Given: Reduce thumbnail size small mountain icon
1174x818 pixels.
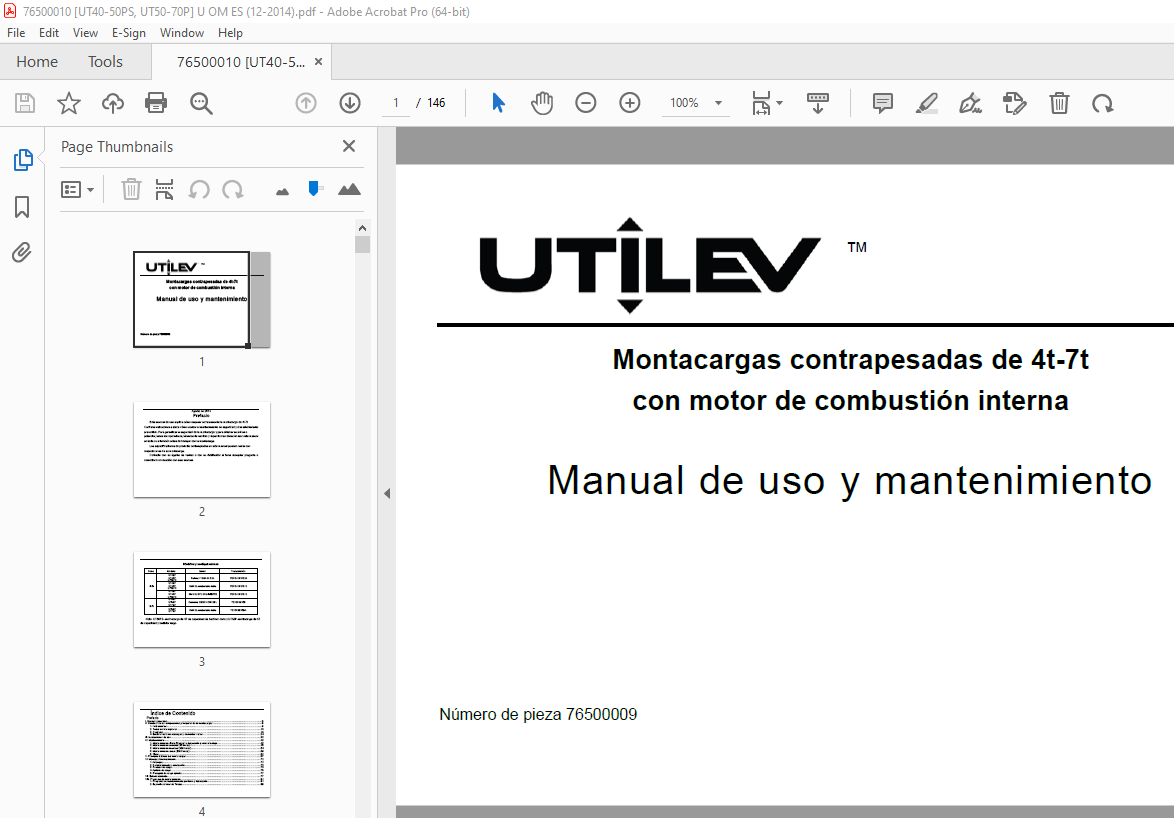Looking at the screenshot, I should (x=282, y=192).
